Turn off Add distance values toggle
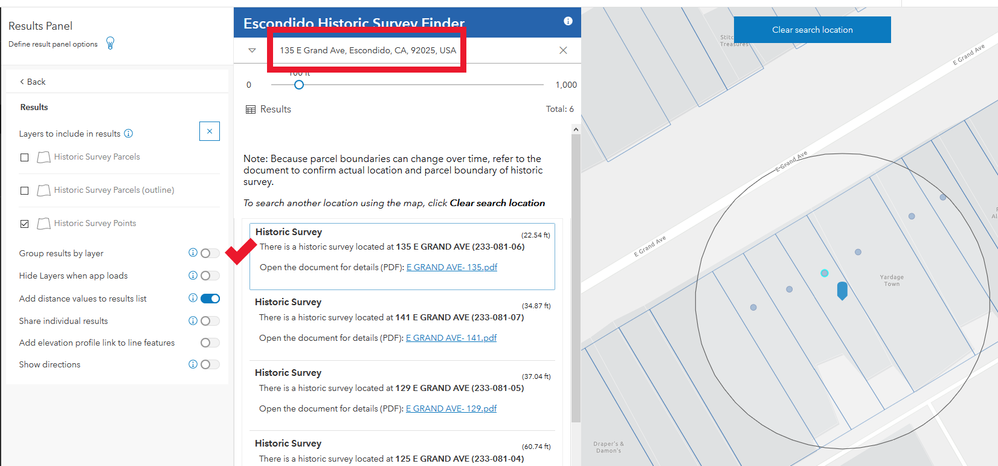The image size is (998, 466). click(x=210, y=298)
